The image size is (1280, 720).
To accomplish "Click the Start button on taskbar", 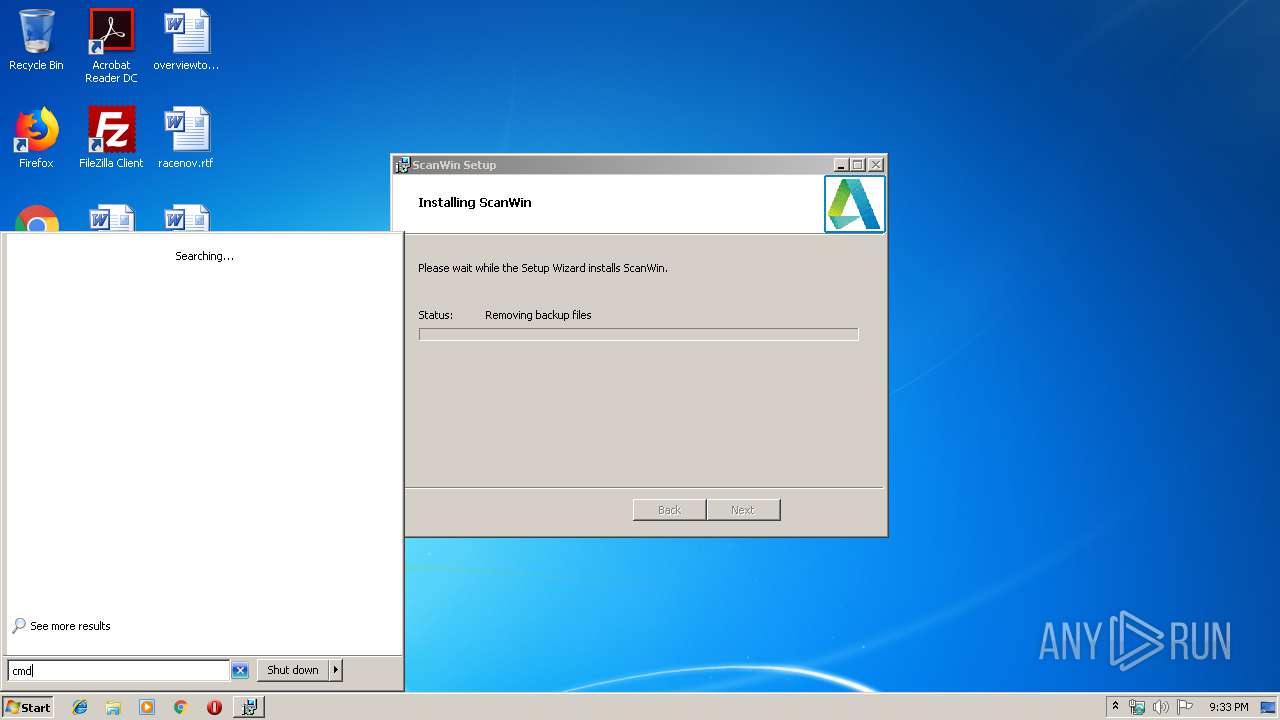I will pyautogui.click(x=27, y=707).
